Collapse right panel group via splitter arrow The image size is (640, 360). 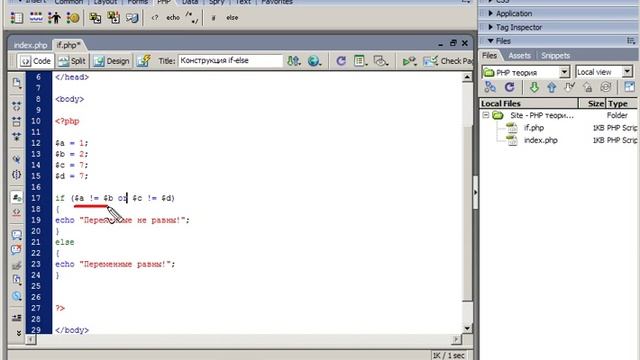tap(476, 192)
